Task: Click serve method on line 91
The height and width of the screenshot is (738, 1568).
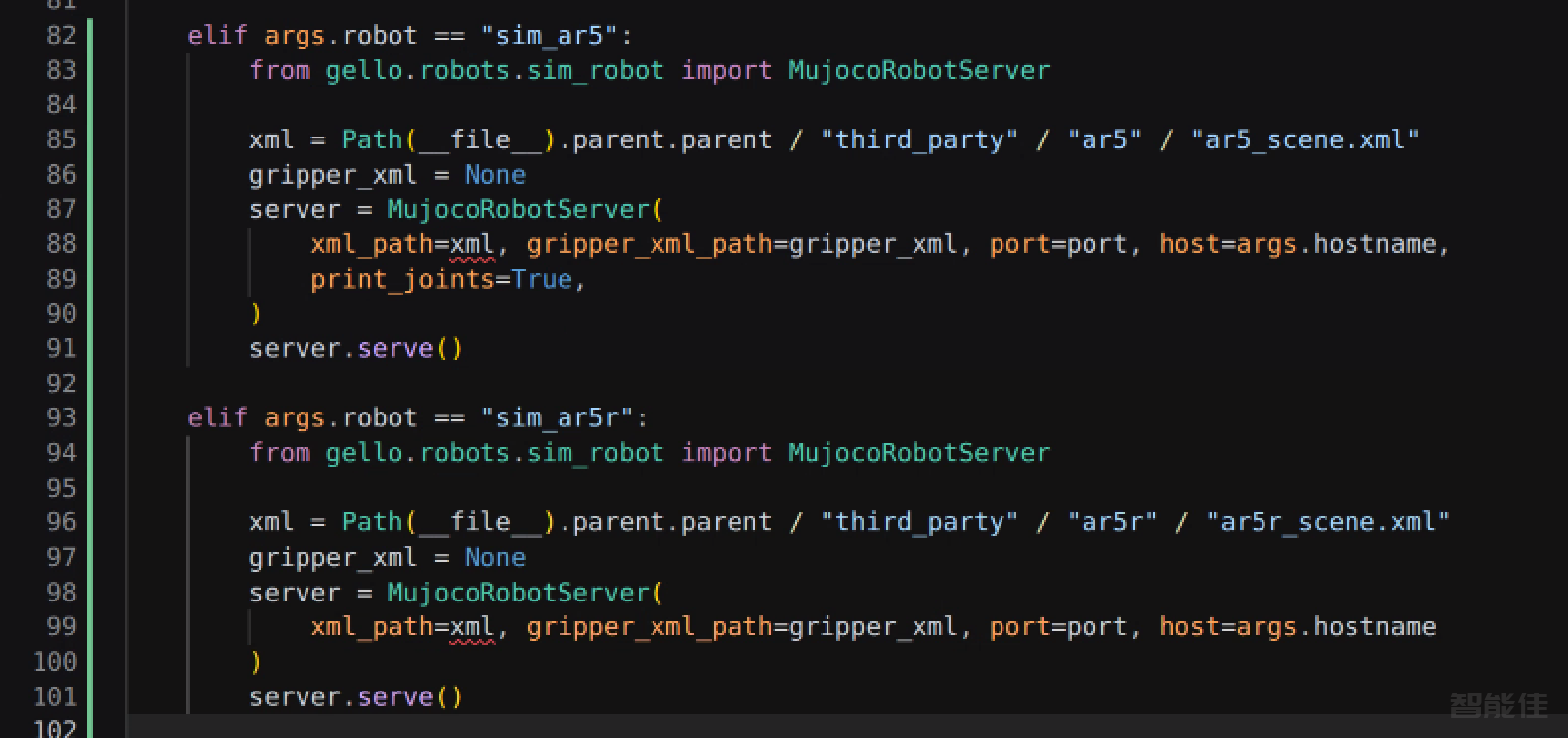Action: 395,349
